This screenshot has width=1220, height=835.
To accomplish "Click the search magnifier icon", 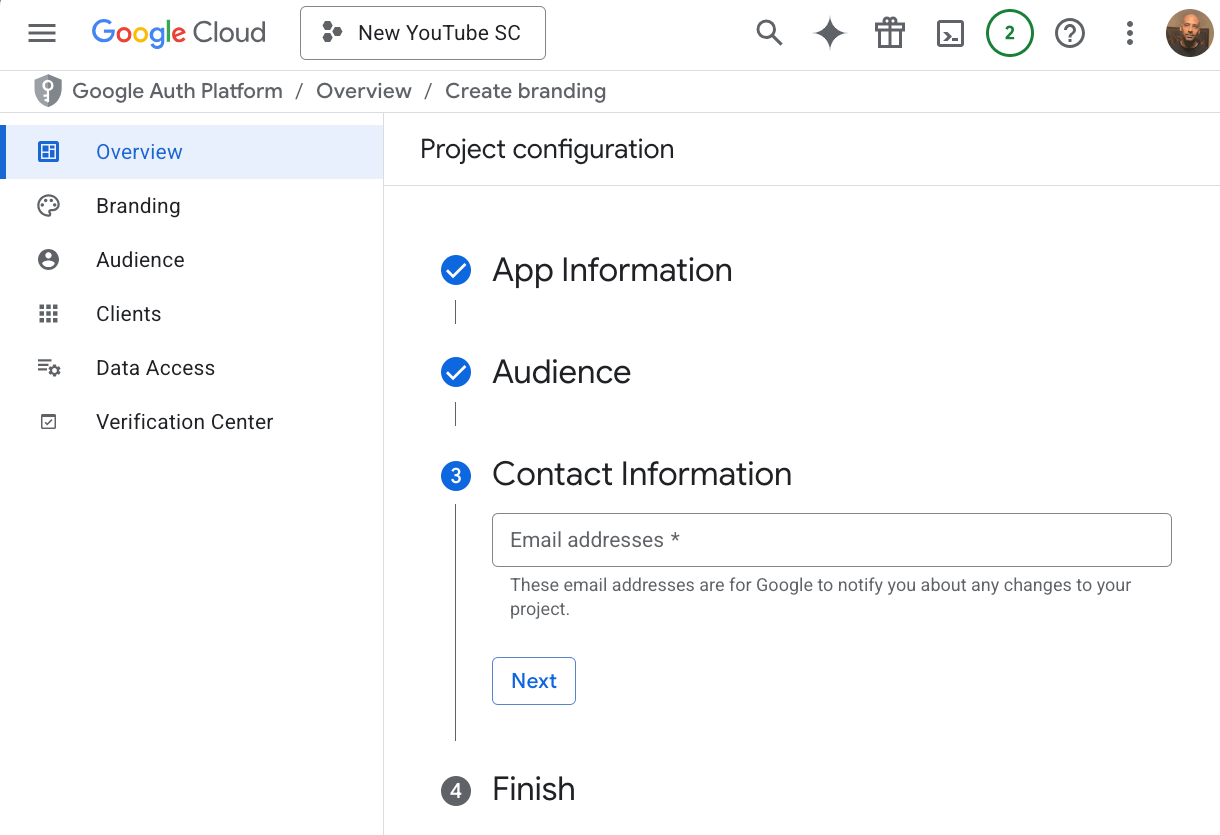I will (769, 33).
